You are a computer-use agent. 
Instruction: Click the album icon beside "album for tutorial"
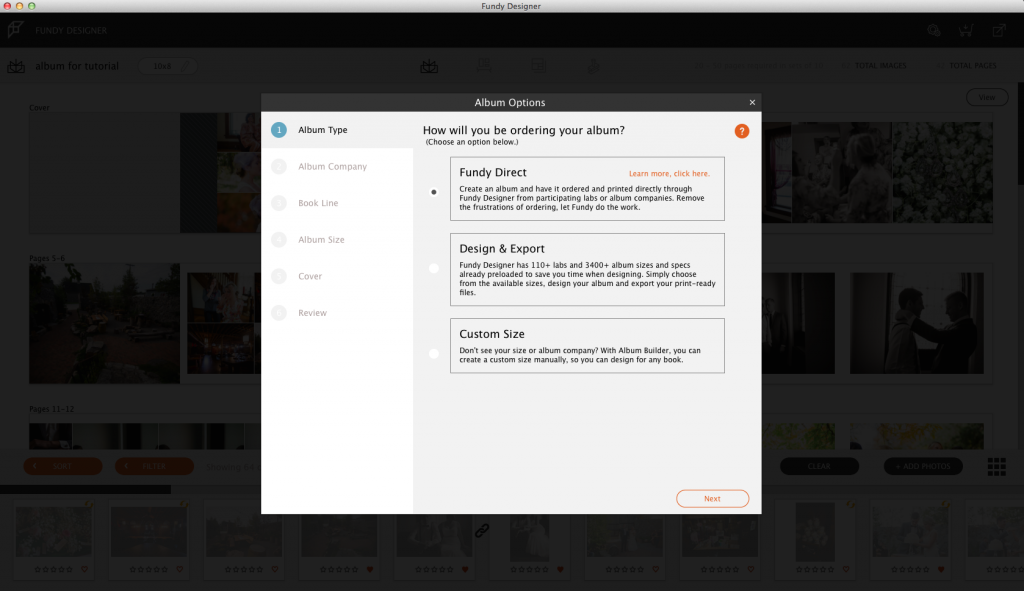click(x=16, y=66)
